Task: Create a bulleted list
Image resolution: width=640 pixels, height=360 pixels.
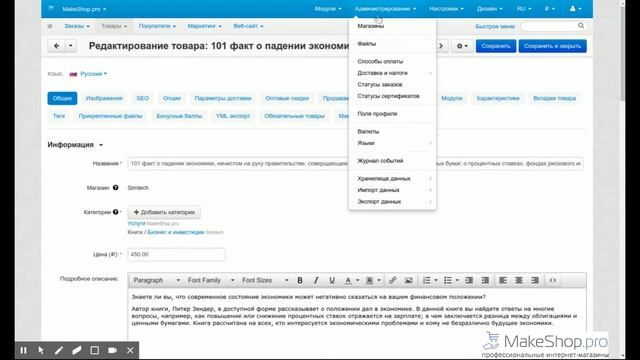Action: [x=448, y=280]
